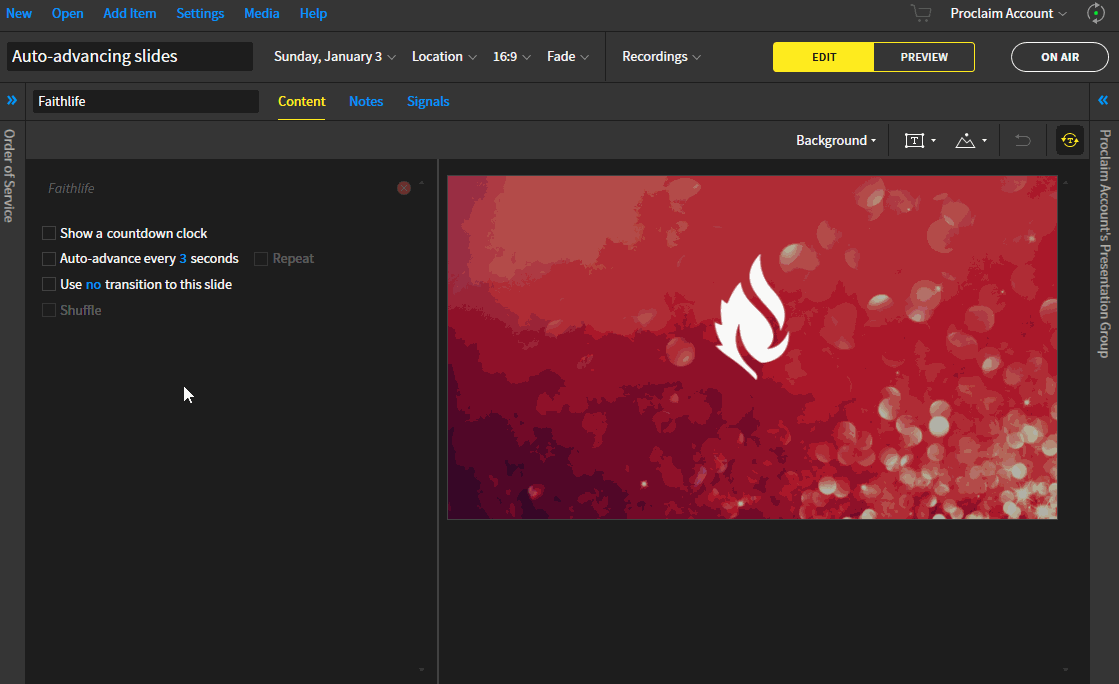Click Proclaim Account's Presentation Group vertical label
This screenshot has height=684, width=1119.
[x=1105, y=243]
